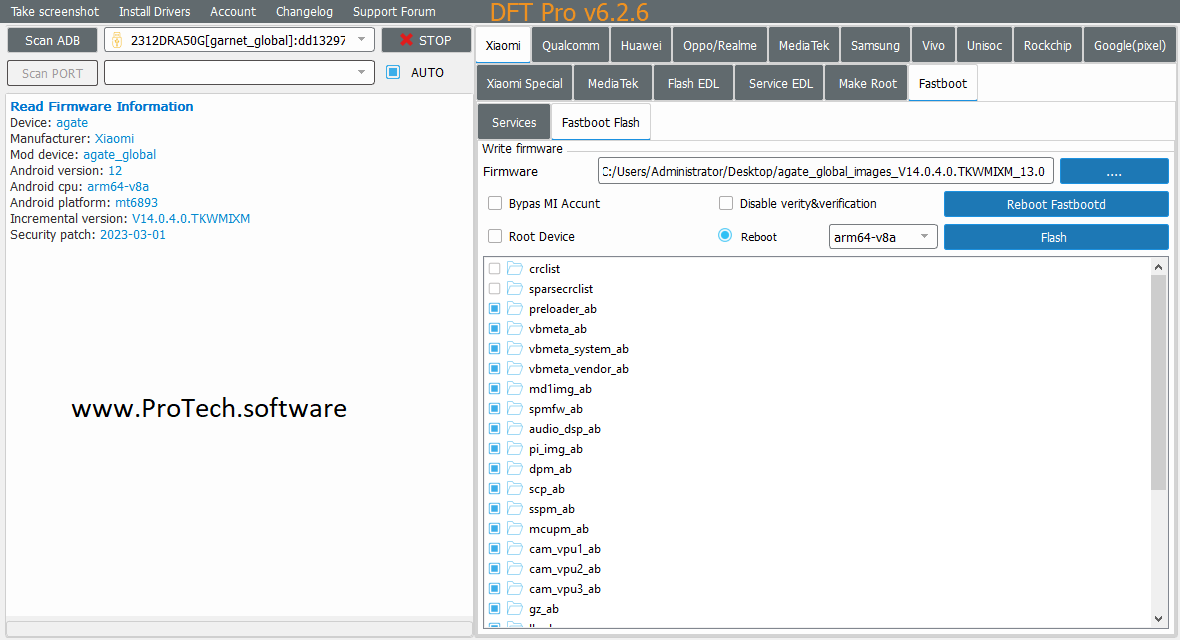Click the folder icon beside vbmeta_ab

pos(515,328)
